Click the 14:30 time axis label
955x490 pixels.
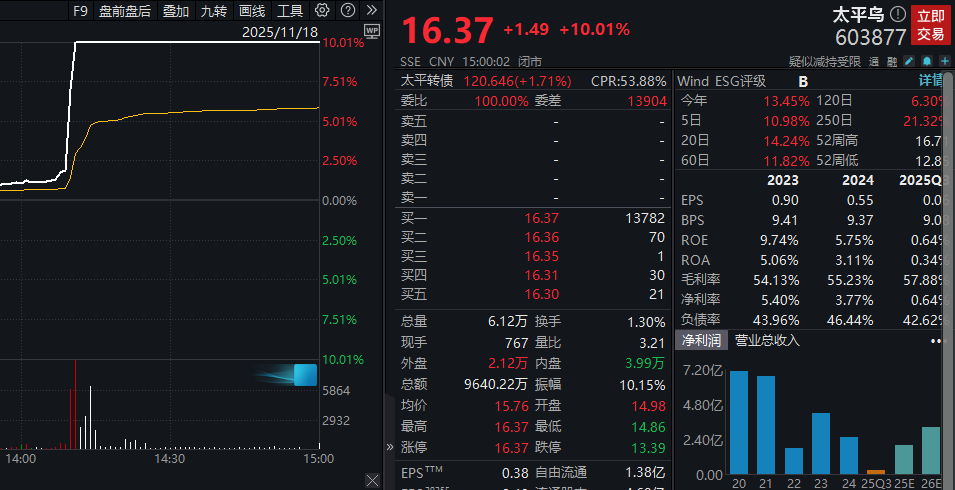click(x=170, y=459)
